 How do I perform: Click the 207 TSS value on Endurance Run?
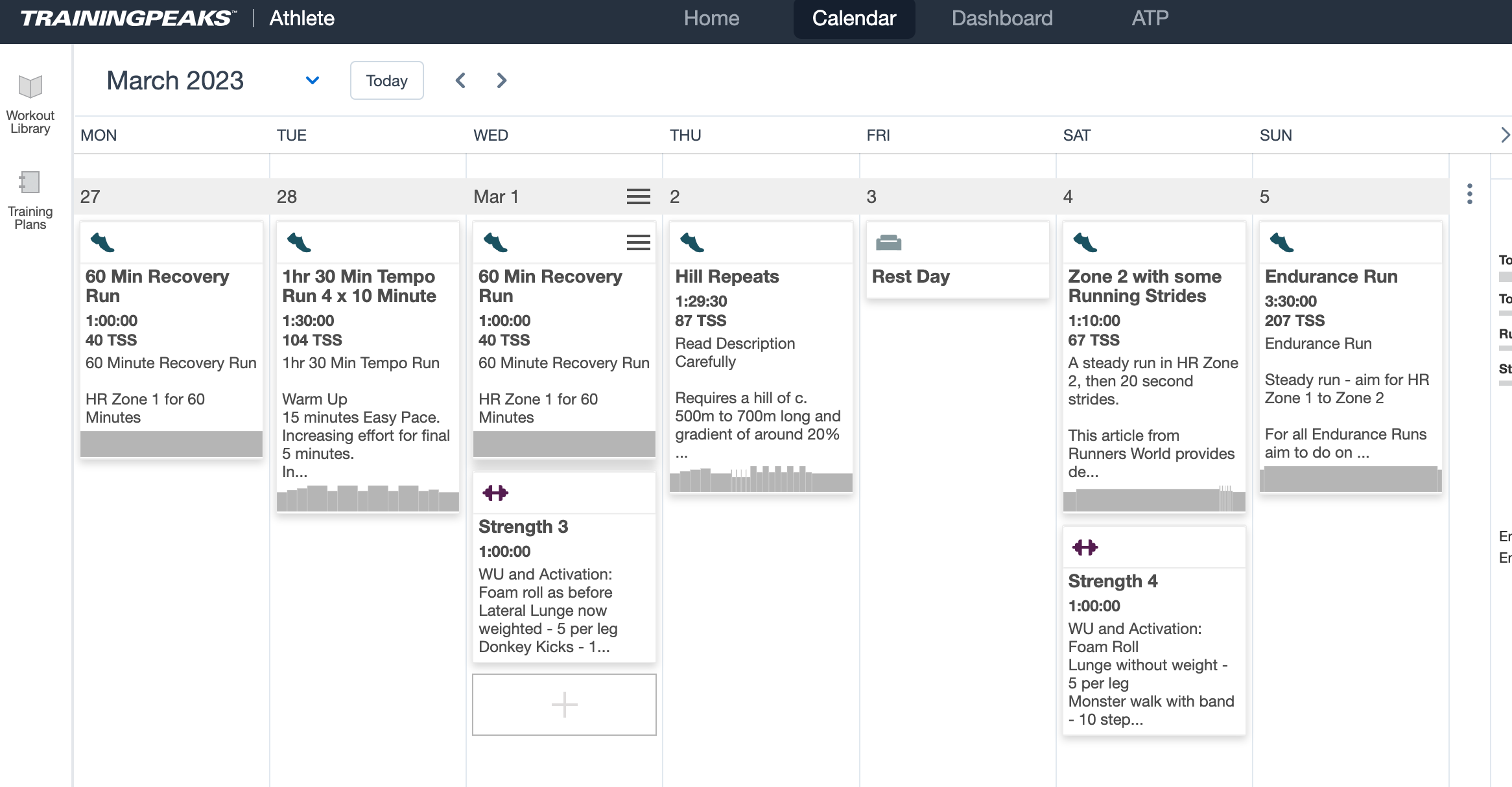coord(1294,320)
